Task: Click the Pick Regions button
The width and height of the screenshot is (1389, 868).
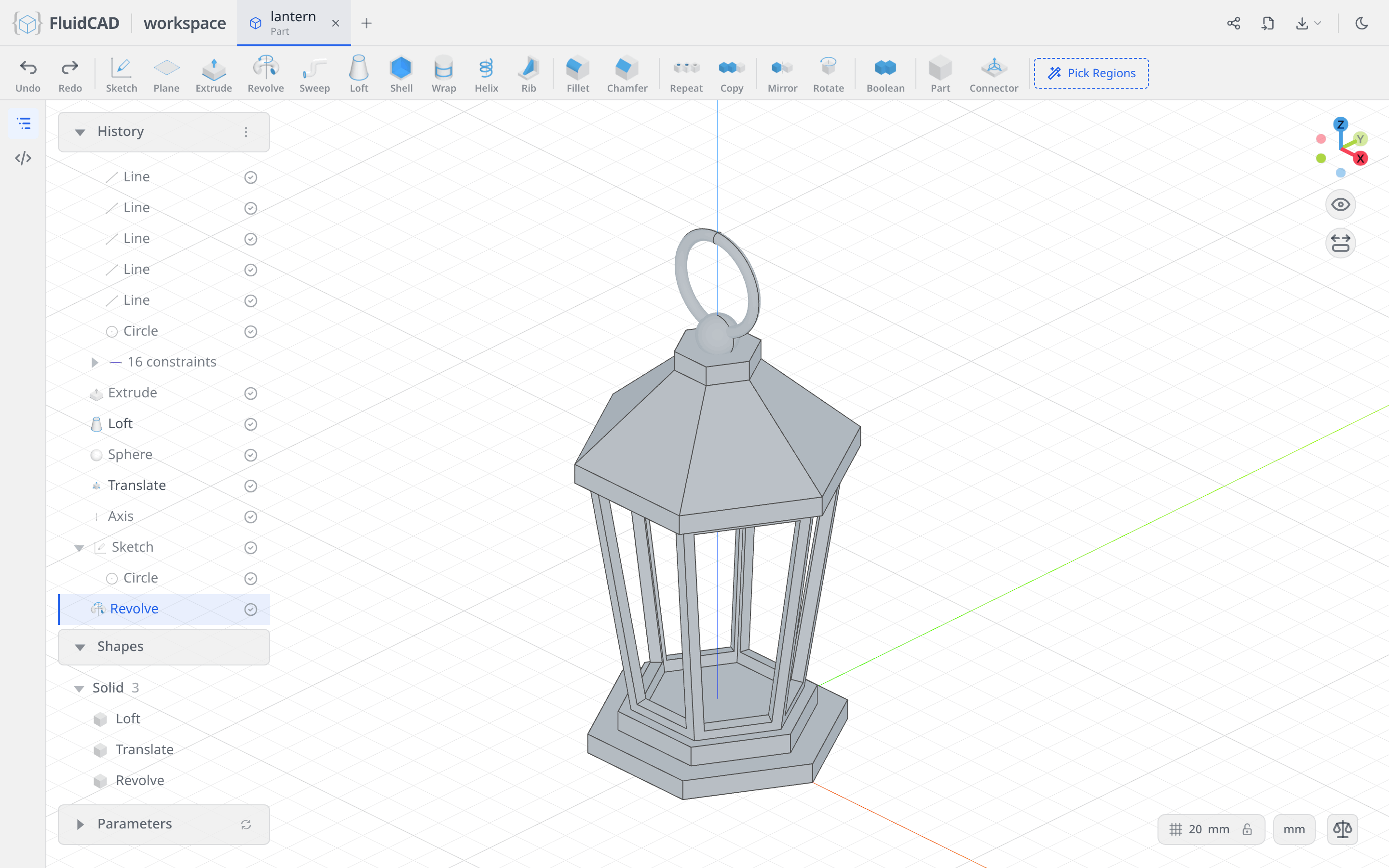Action: (1091, 73)
